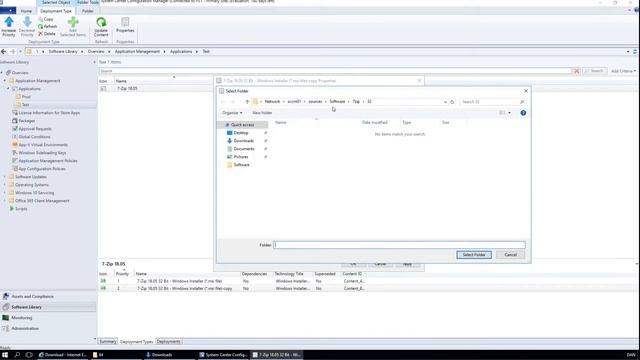Click New folder in the dialog toolbar
The height and width of the screenshot is (360, 640).
[x=262, y=113]
